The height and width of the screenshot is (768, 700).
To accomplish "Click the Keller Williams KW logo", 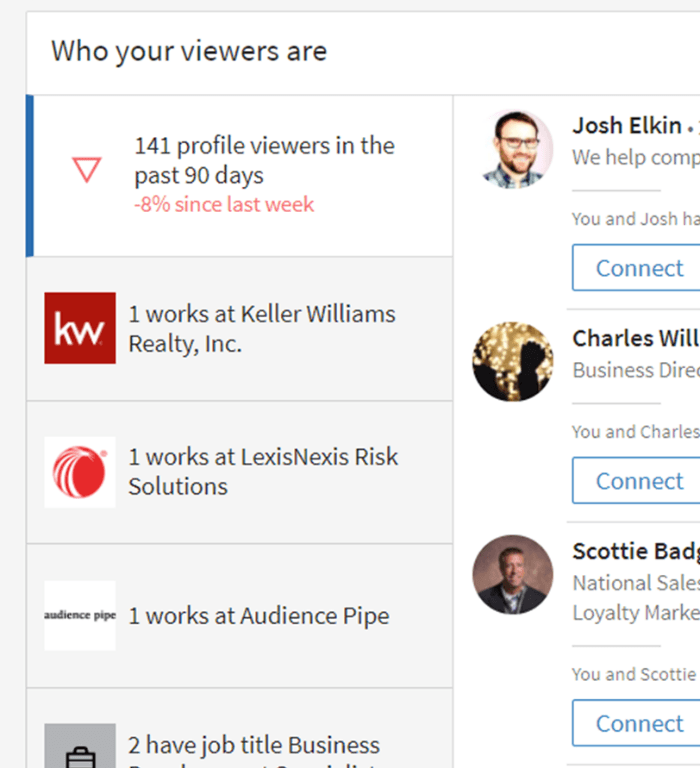I will (80, 328).
